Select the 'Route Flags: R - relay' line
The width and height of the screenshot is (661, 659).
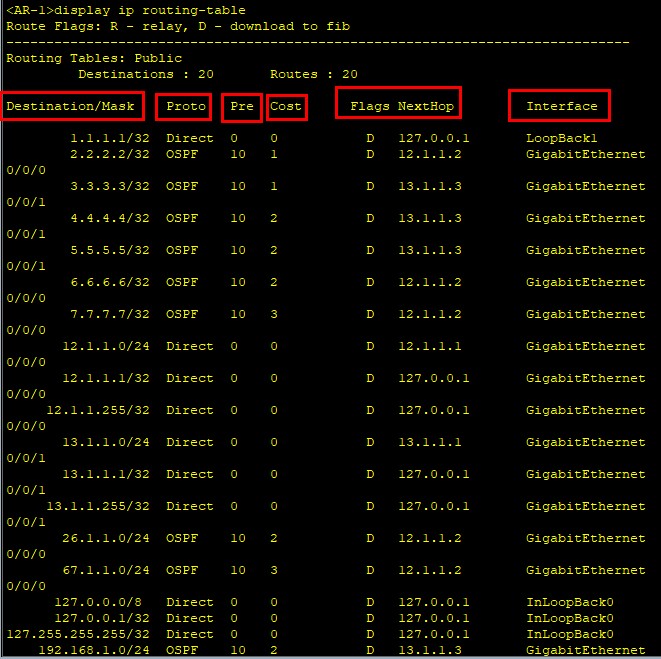click(x=178, y=26)
